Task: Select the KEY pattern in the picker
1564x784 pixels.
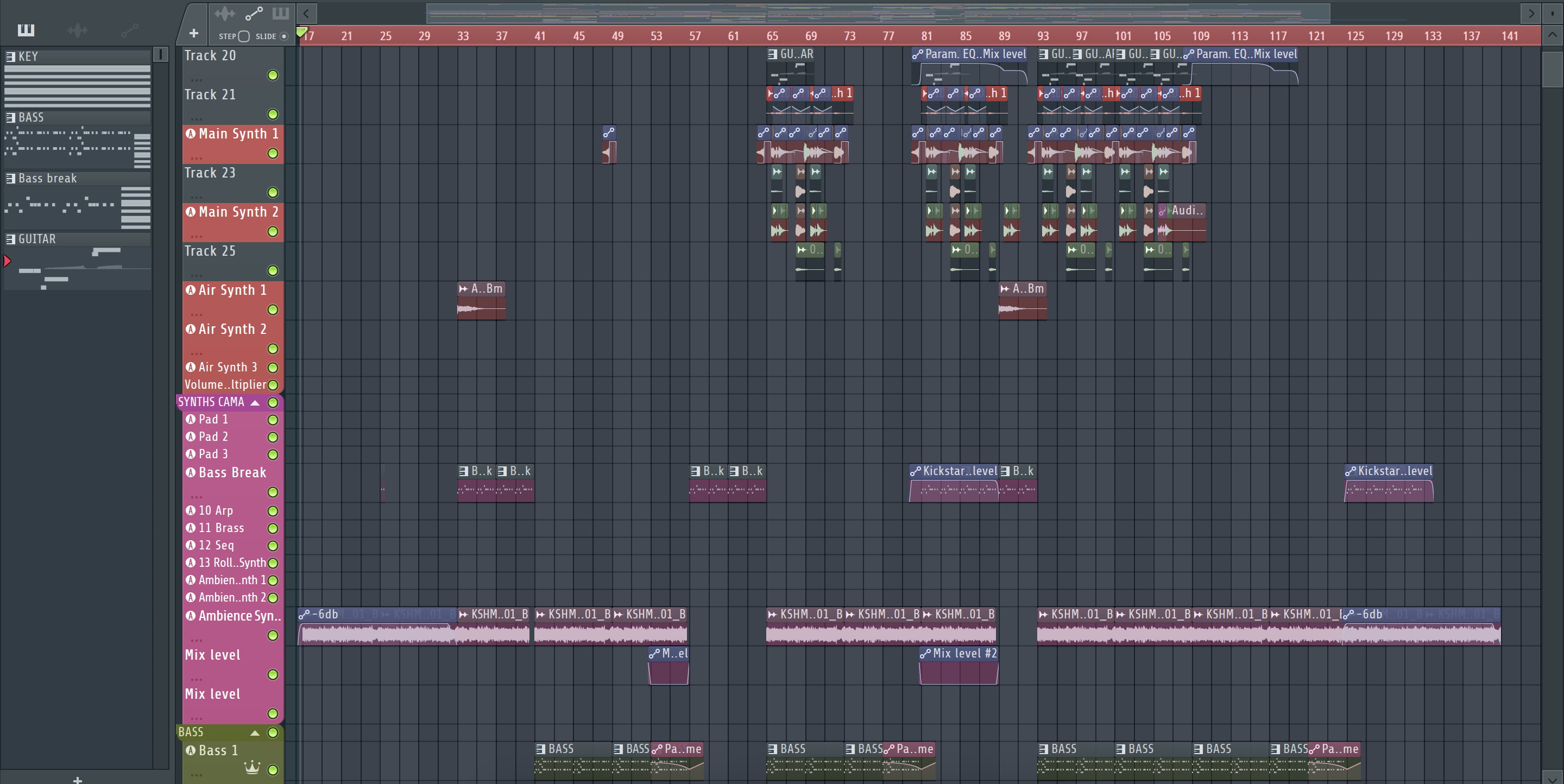Action: pyautogui.click(x=77, y=79)
